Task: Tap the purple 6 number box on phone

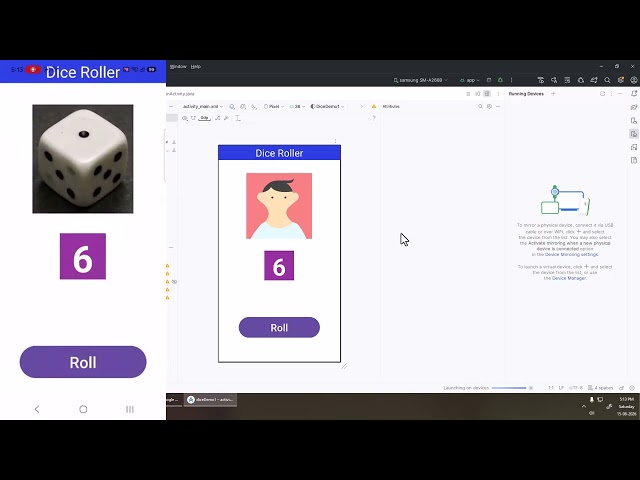Action: 83,256
